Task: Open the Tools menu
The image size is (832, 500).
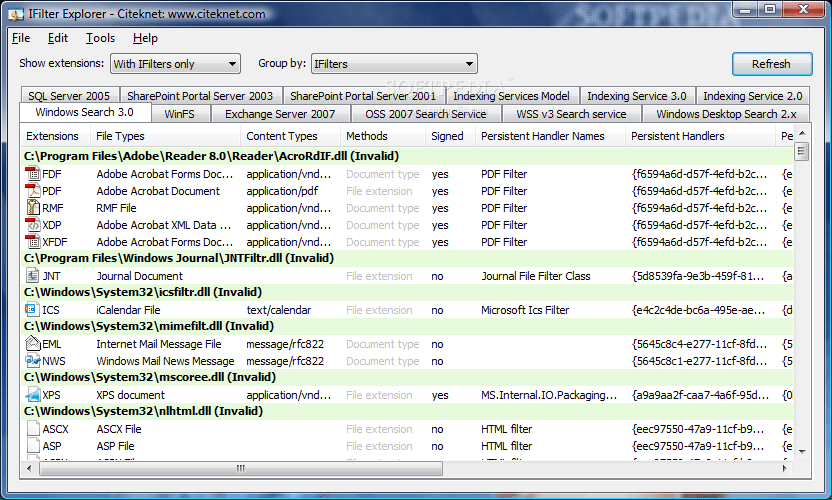Action: [100, 38]
